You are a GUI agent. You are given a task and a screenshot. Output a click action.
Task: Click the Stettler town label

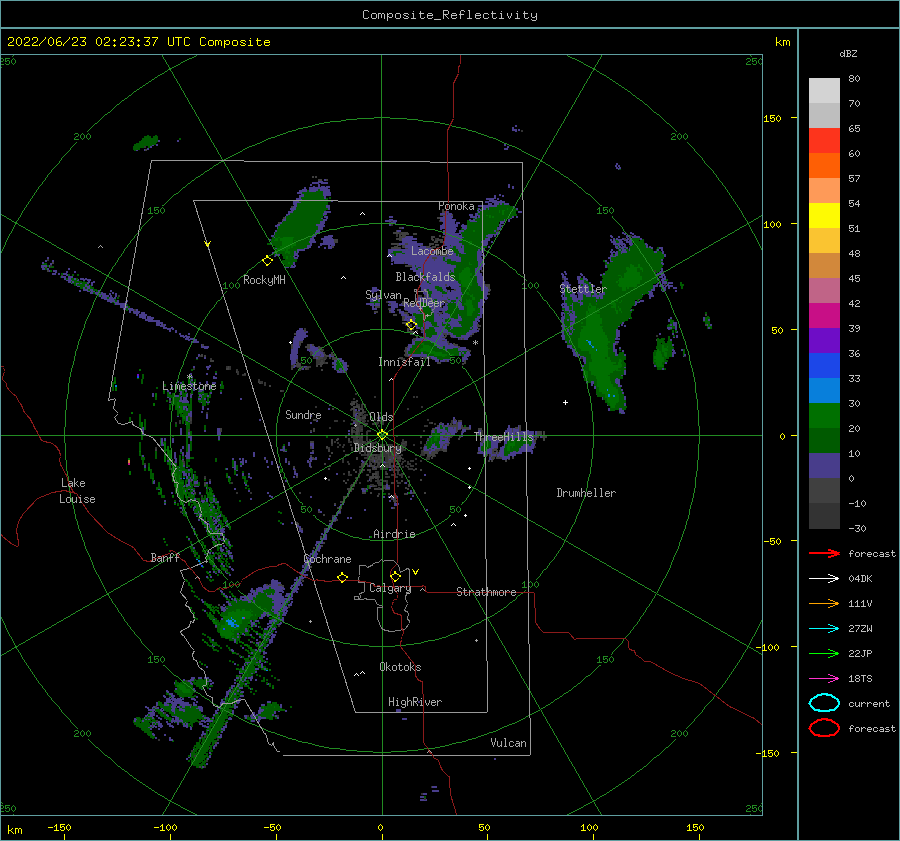[x=583, y=289]
